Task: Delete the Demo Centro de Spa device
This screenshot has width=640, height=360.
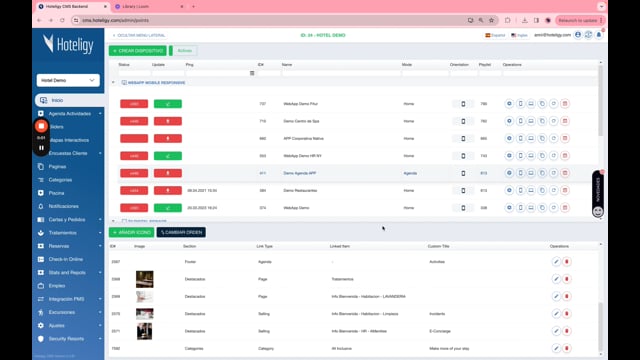Action: coord(565,121)
